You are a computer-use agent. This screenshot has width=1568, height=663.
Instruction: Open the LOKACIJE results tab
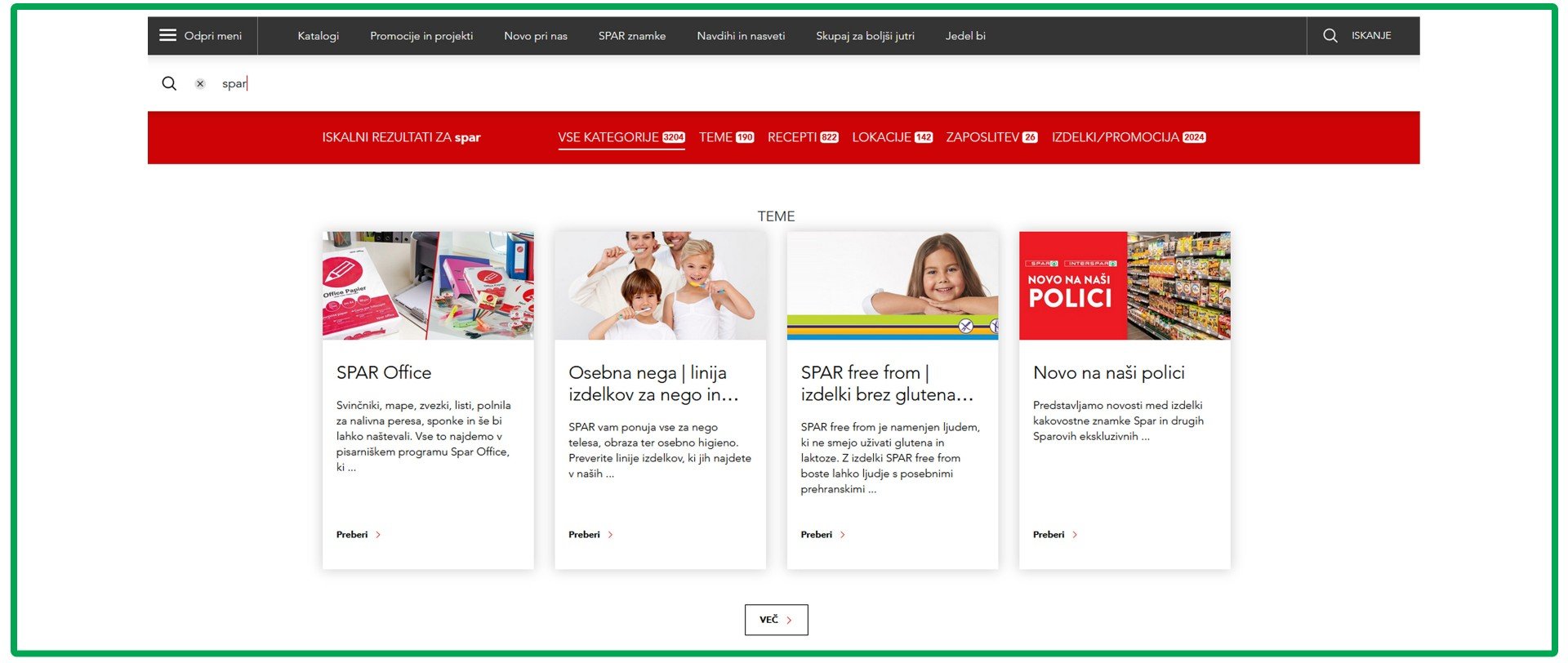point(893,137)
